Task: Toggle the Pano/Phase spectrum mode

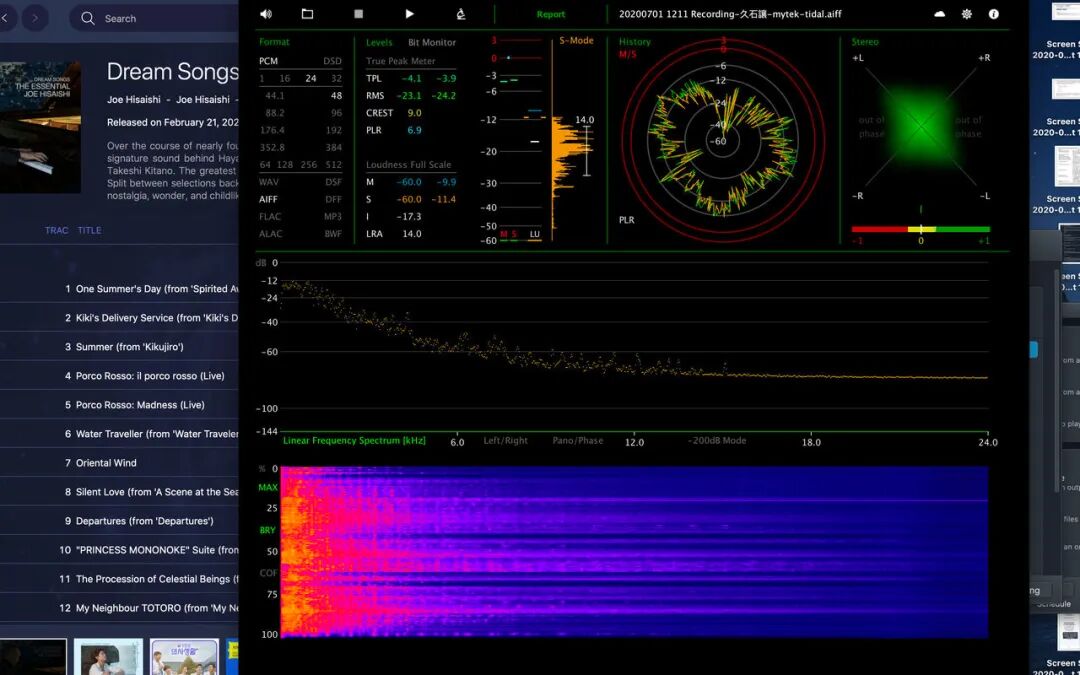Action: coord(577,441)
